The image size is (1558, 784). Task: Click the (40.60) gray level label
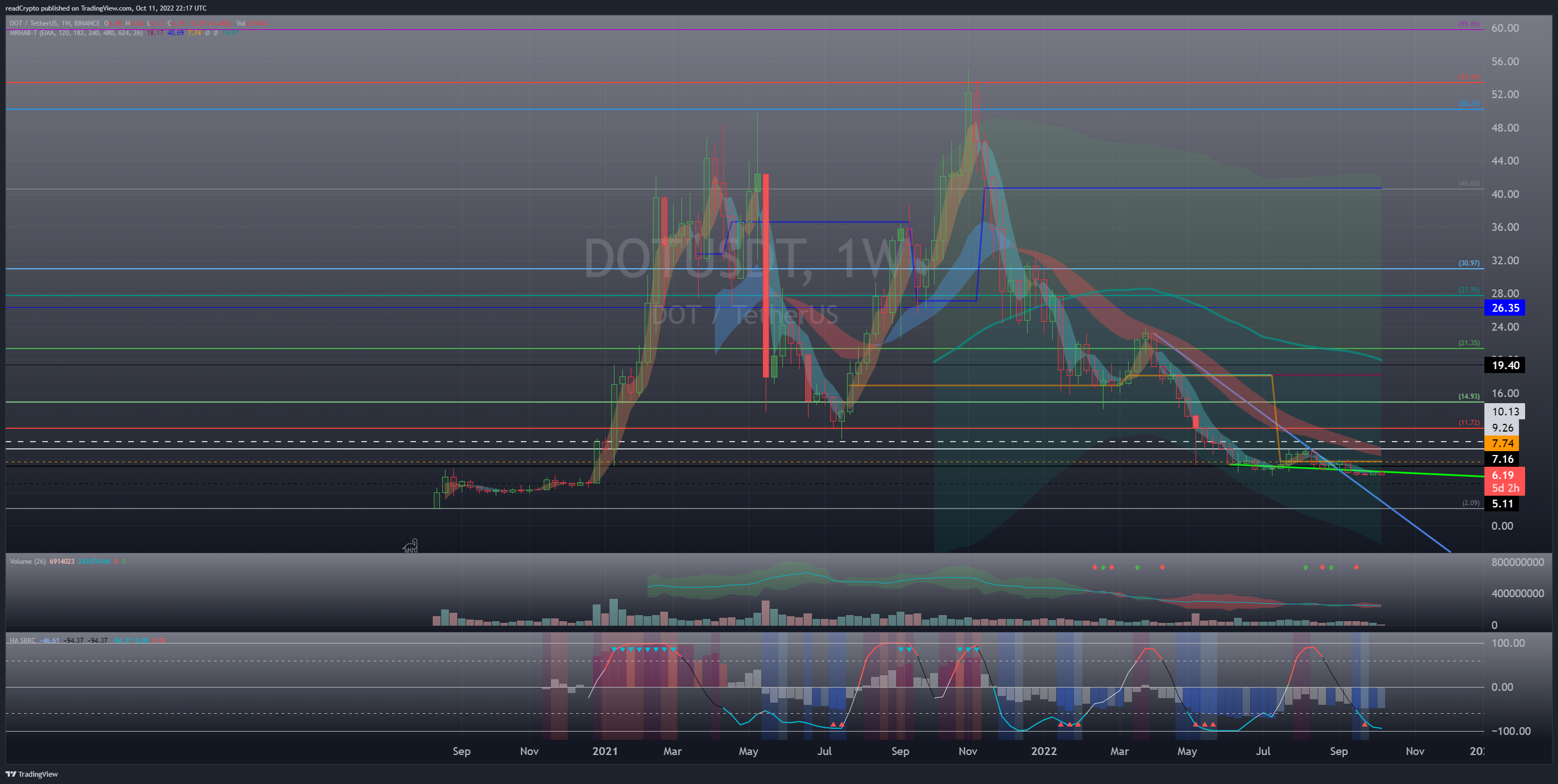tap(1469, 183)
